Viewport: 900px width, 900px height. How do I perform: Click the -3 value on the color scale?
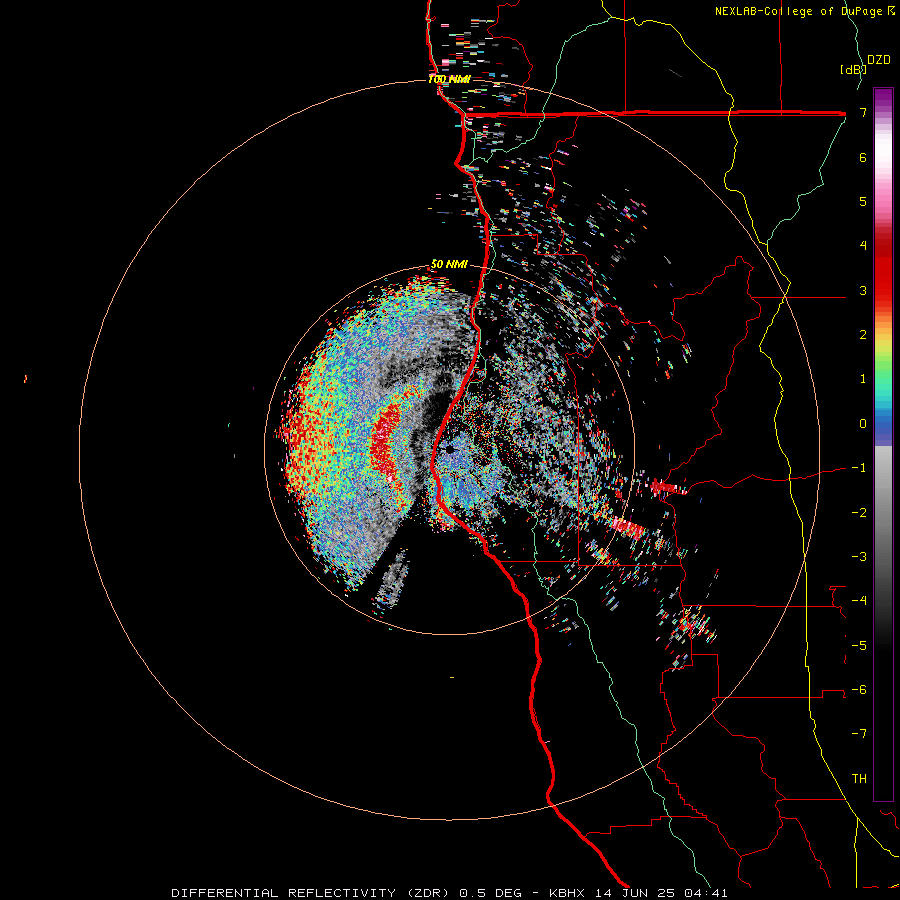[x=859, y=557]
